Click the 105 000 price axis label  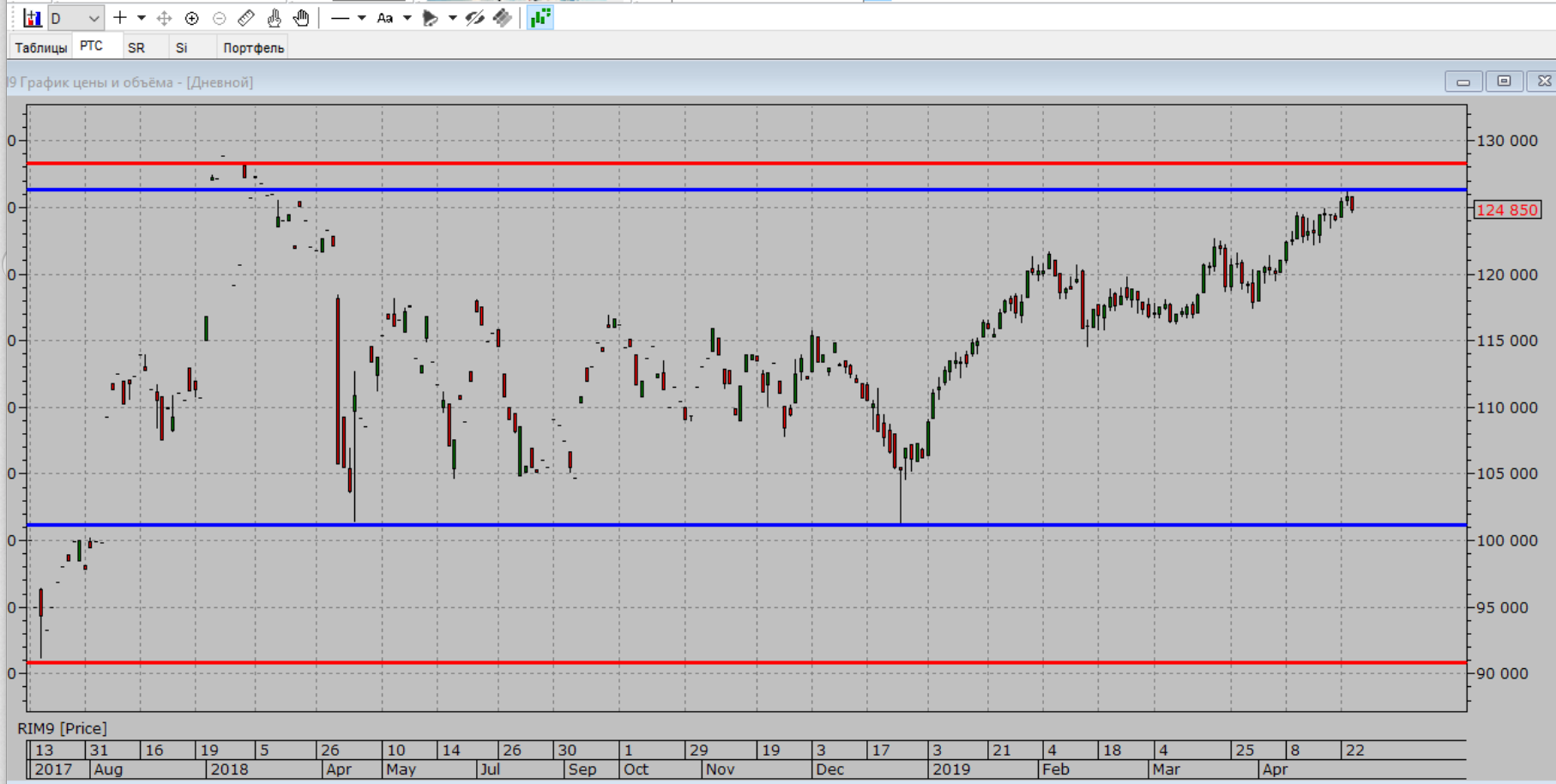(x=1507, y=473)
